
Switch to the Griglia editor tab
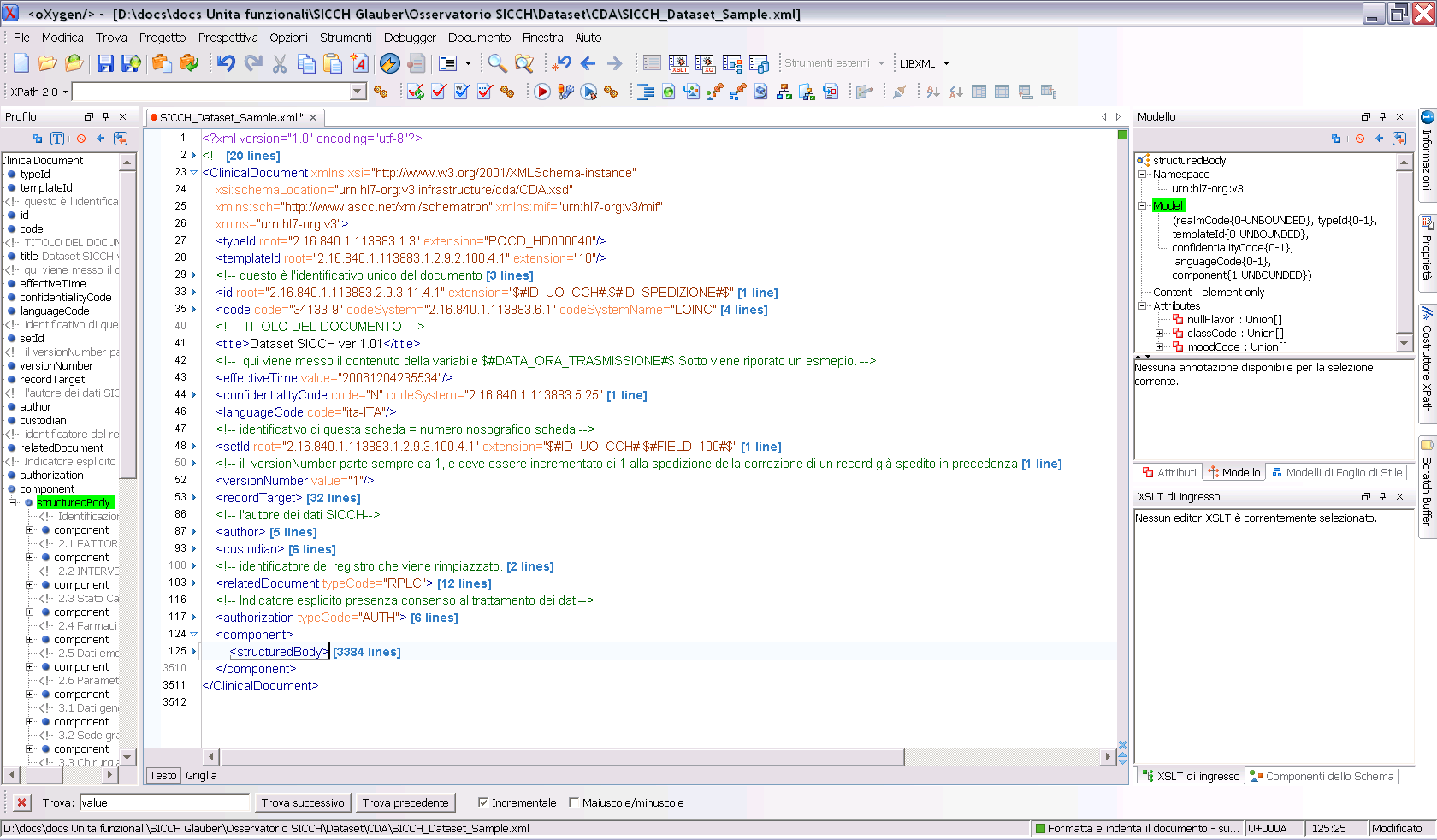click(x=201, y=775)
